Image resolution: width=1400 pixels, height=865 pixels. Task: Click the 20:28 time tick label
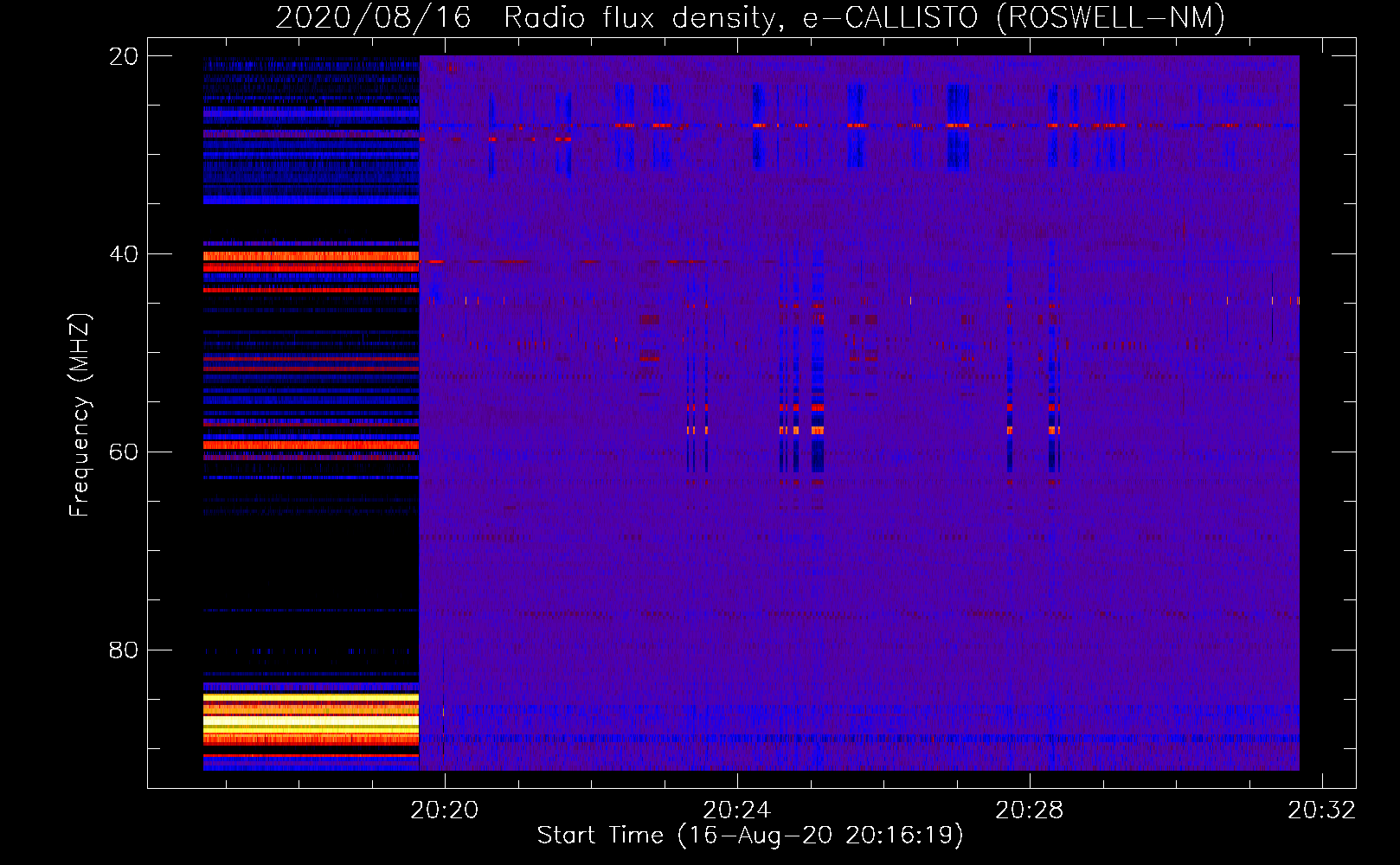click(x=1030, y=811)
